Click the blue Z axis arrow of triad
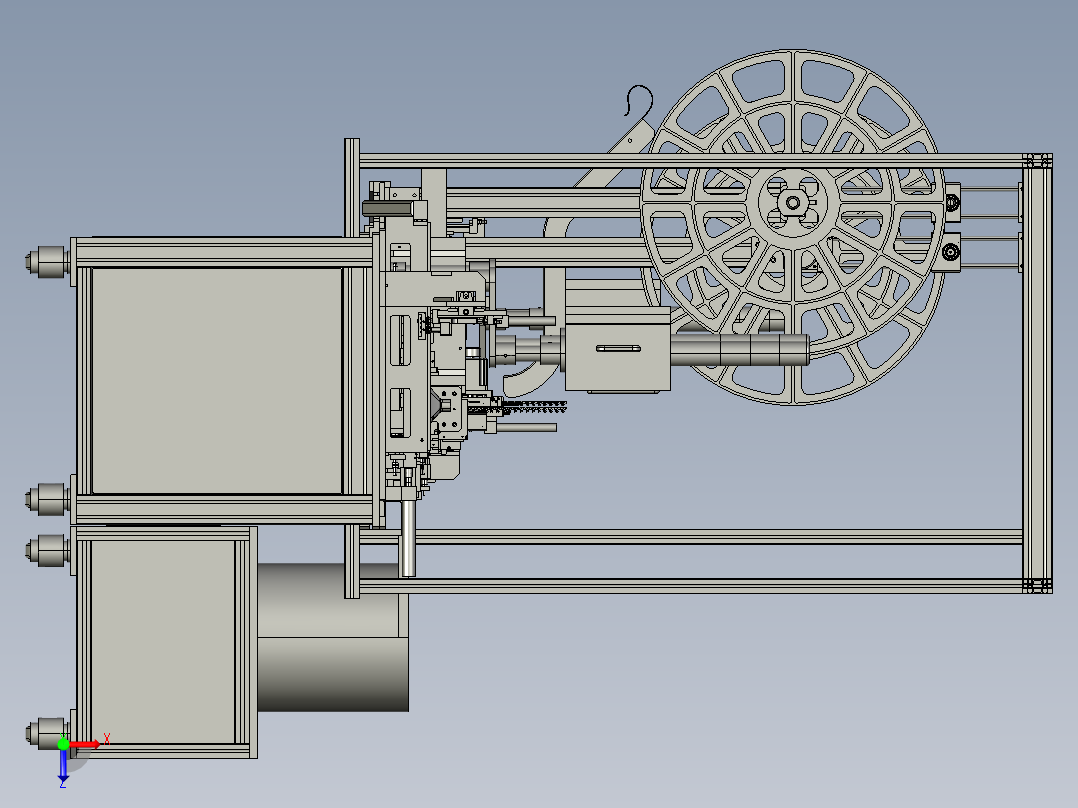 [63, 765]
